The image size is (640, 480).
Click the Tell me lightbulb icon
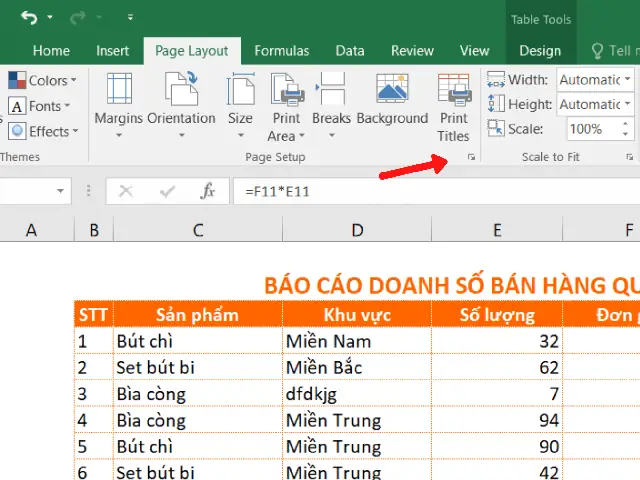pos(597,51)
